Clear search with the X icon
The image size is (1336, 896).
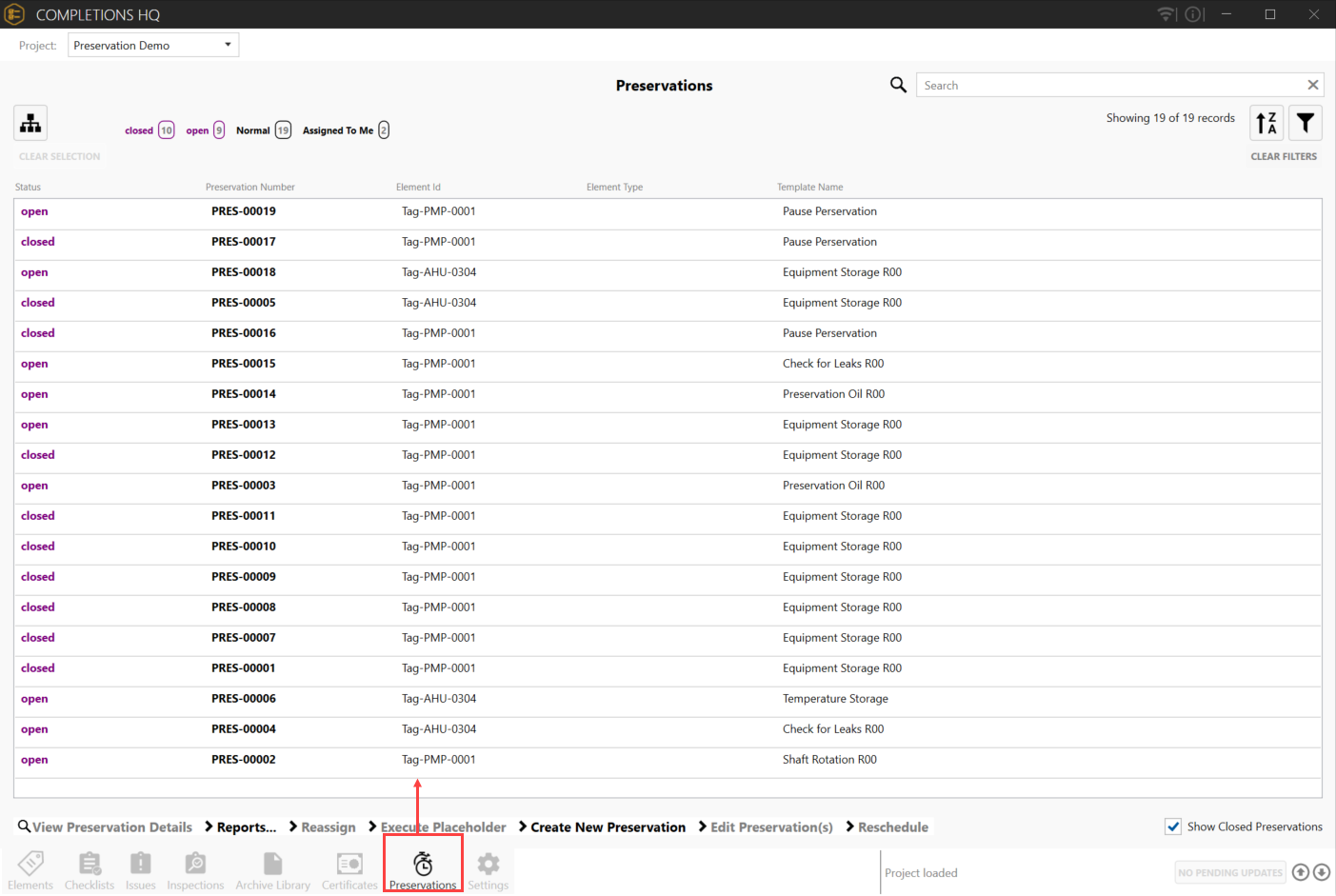[1313, 85]
